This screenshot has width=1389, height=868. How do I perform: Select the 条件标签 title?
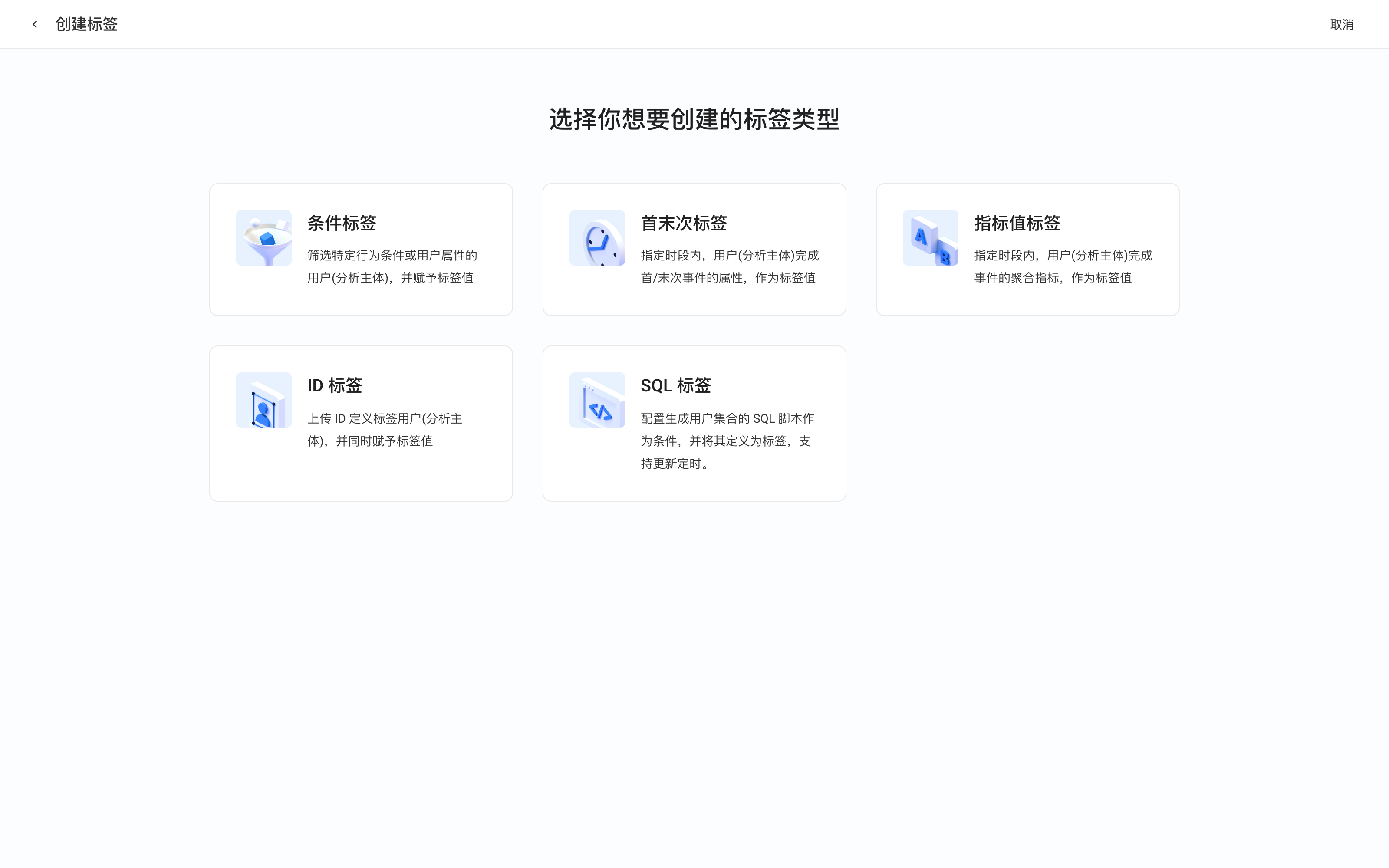click(x=342, y=223)
